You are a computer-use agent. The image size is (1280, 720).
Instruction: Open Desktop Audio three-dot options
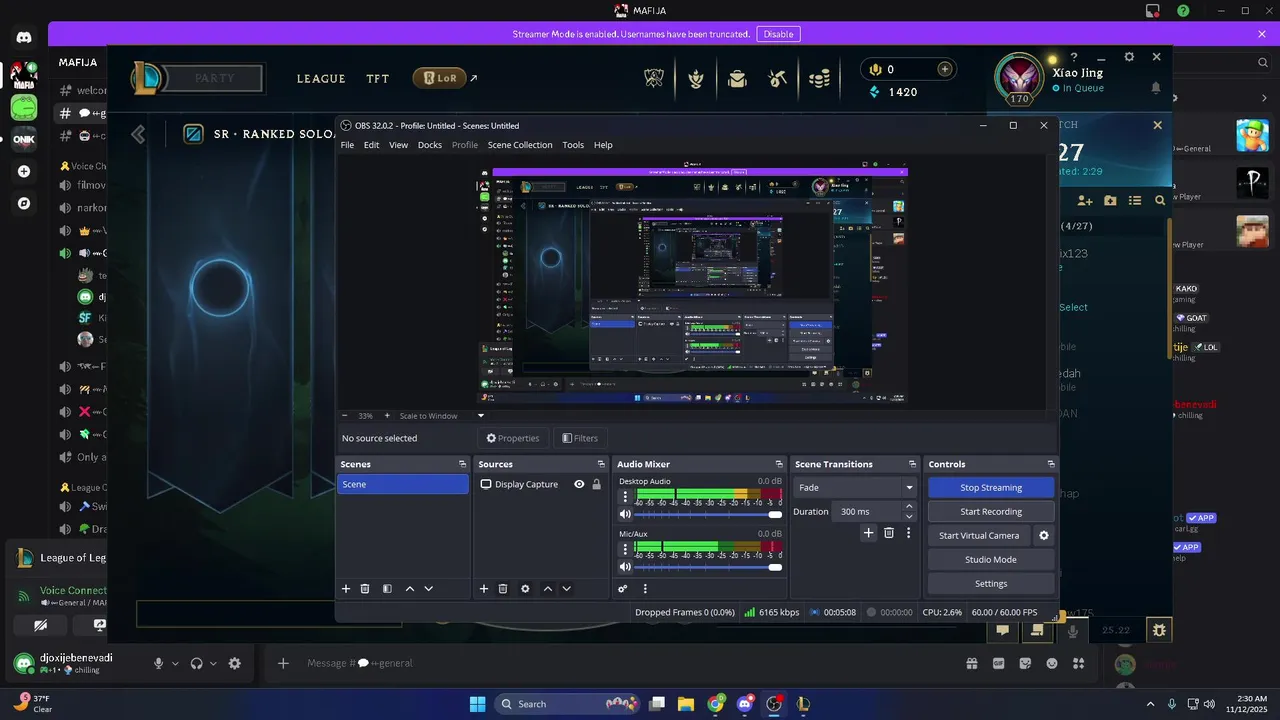point(626,496)
